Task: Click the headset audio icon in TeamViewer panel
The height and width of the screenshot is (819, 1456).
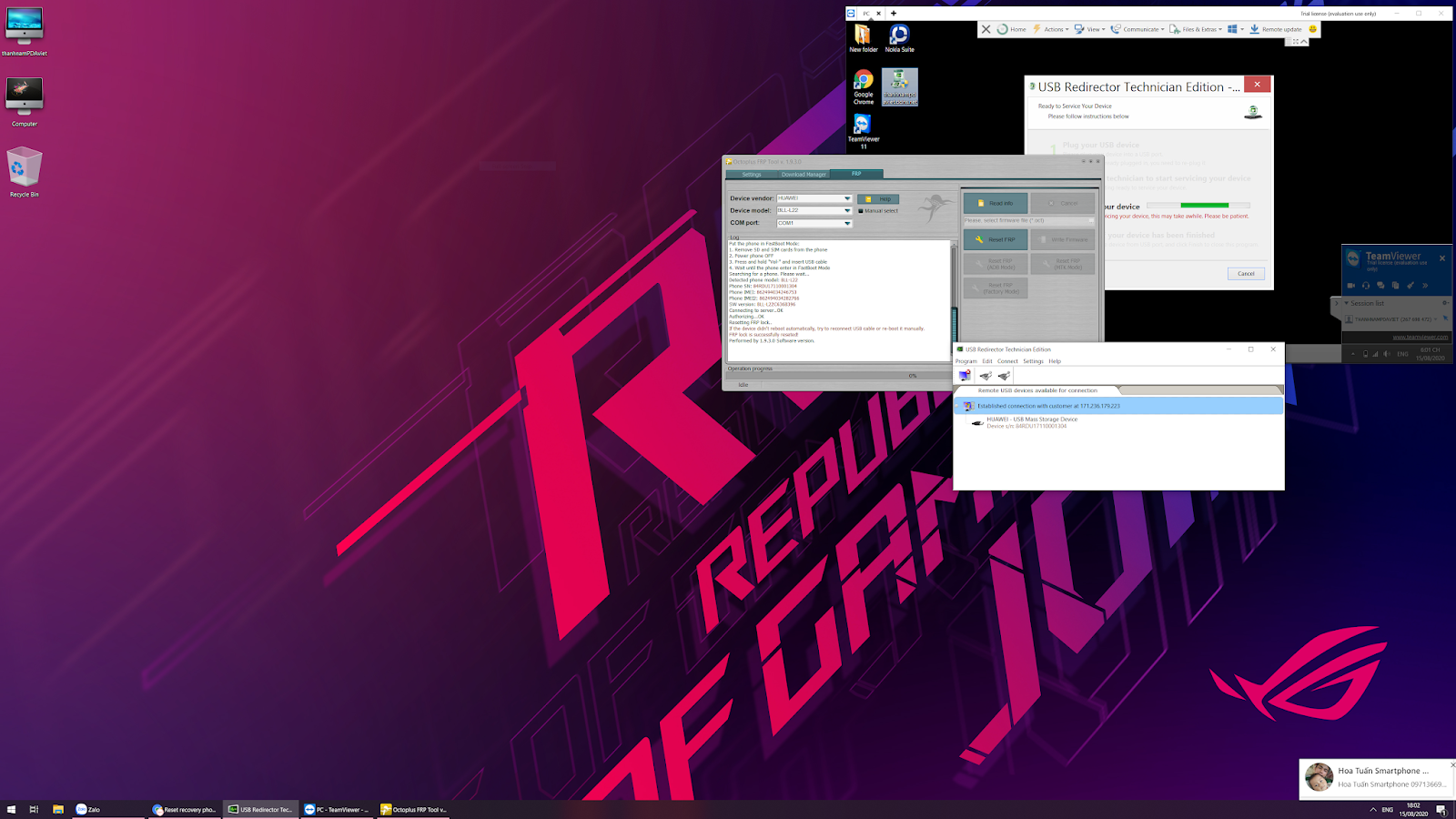Action: [x=1366, y=285]
